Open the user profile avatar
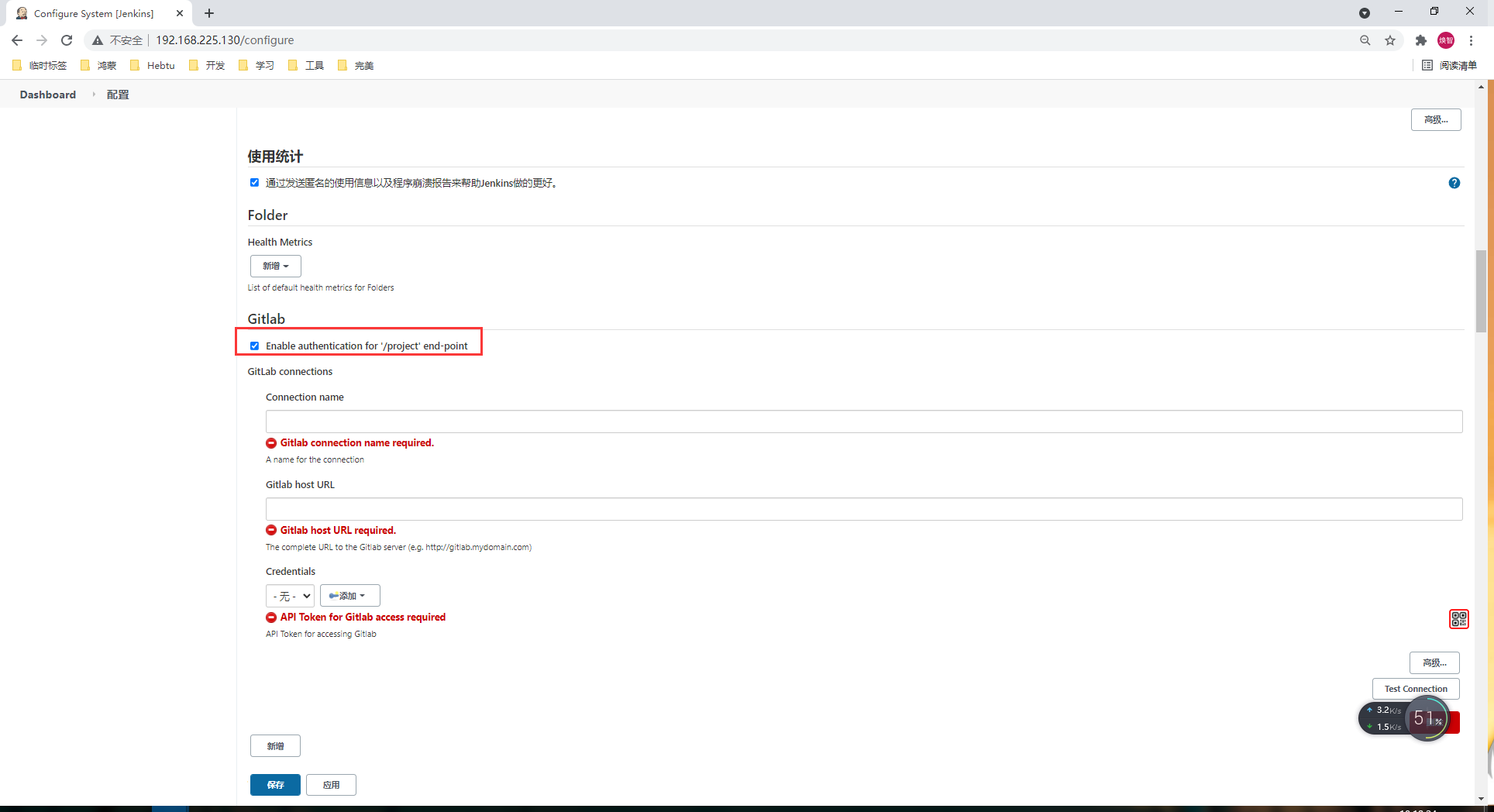Screen dimensions: 1494x812 [x=1446, y=40]
